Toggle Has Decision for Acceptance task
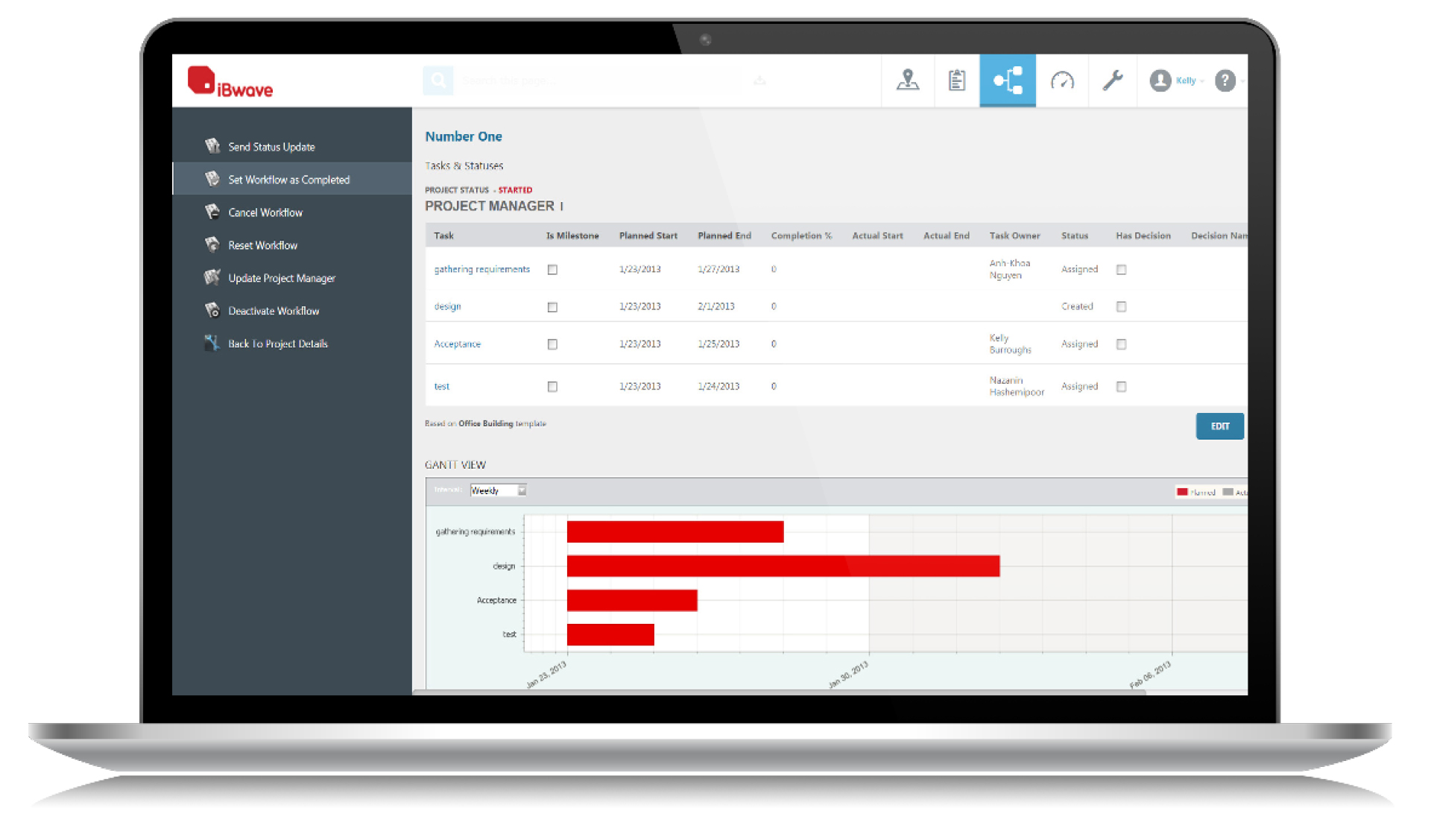The width and height of the screenshot is (1431, 840). pos(1121,344)
